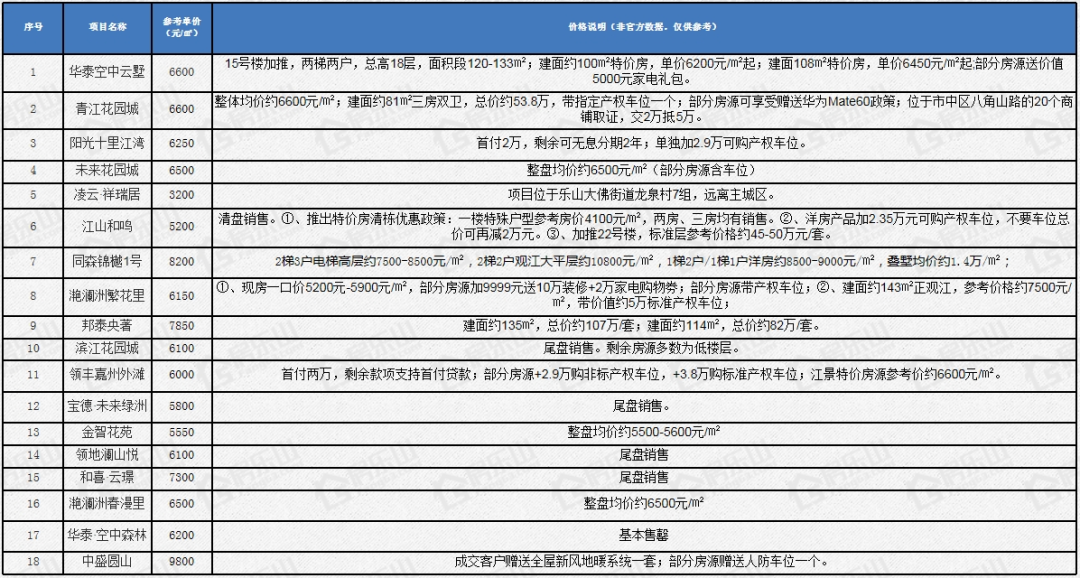Click the note starting with 首付两万
The height and width of the screenshot is (578, 1080).
click(x=641, y=373)
